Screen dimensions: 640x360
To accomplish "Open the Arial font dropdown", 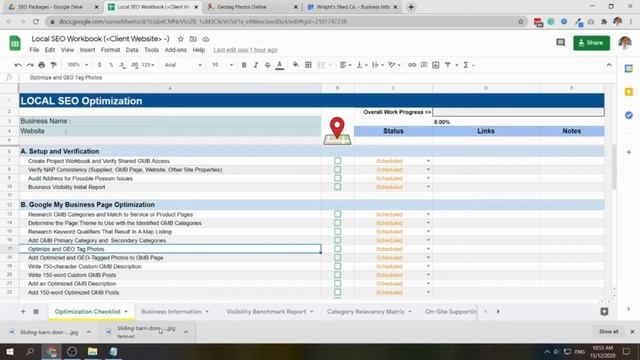I will coord(183,65).
